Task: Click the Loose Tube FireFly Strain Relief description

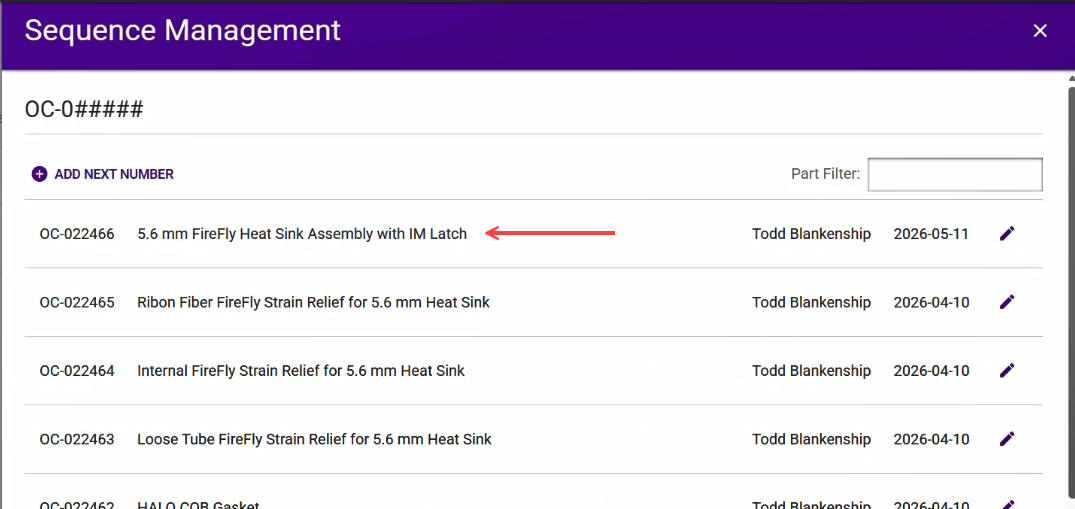Action: click(x=314, y=439)
